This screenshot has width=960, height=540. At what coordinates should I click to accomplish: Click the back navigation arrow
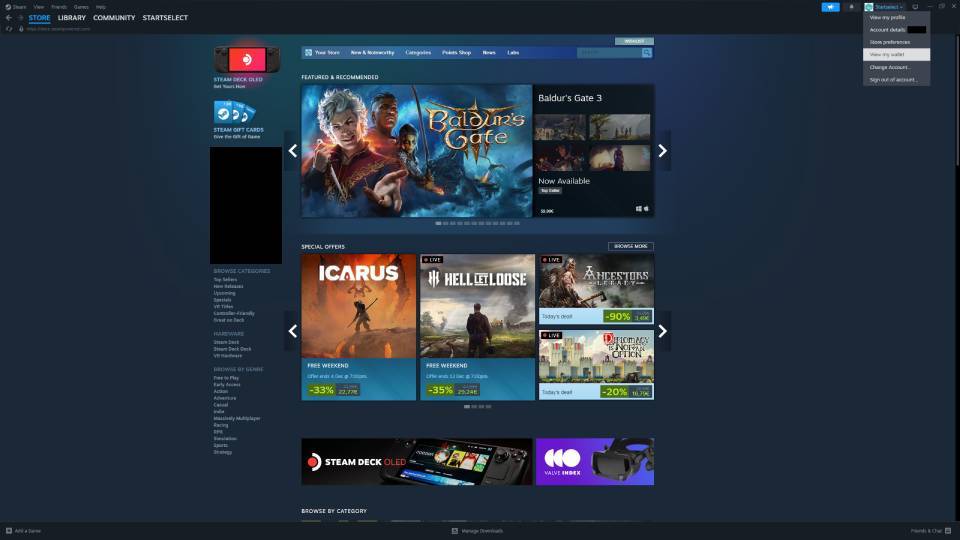point(9,18)
